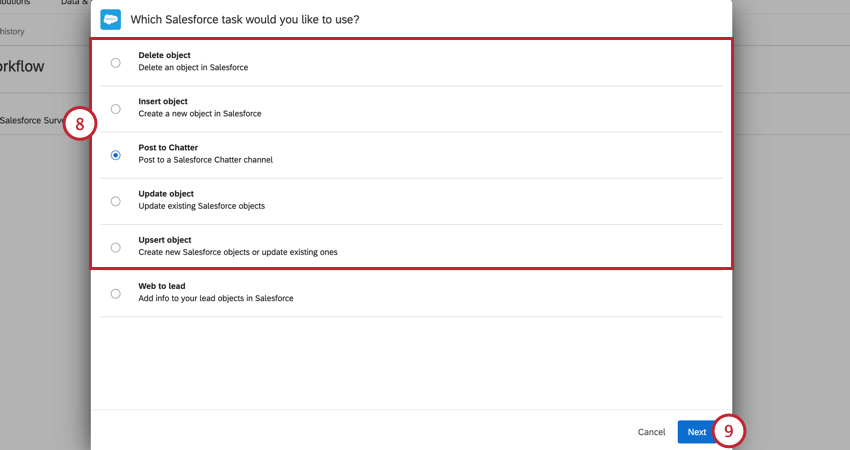Open the history tab in the background
The image size is (850, 450).
pos(12,32)
